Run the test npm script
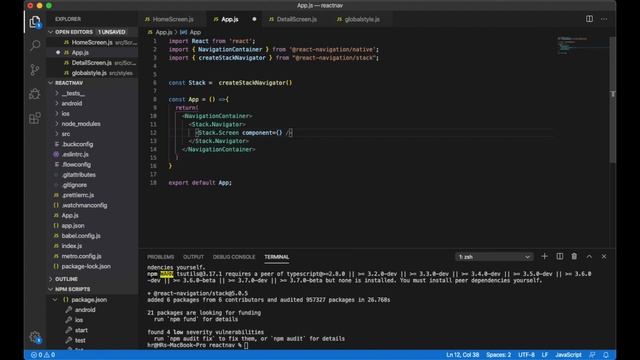The image size is (640, 360). coord(80,340)
